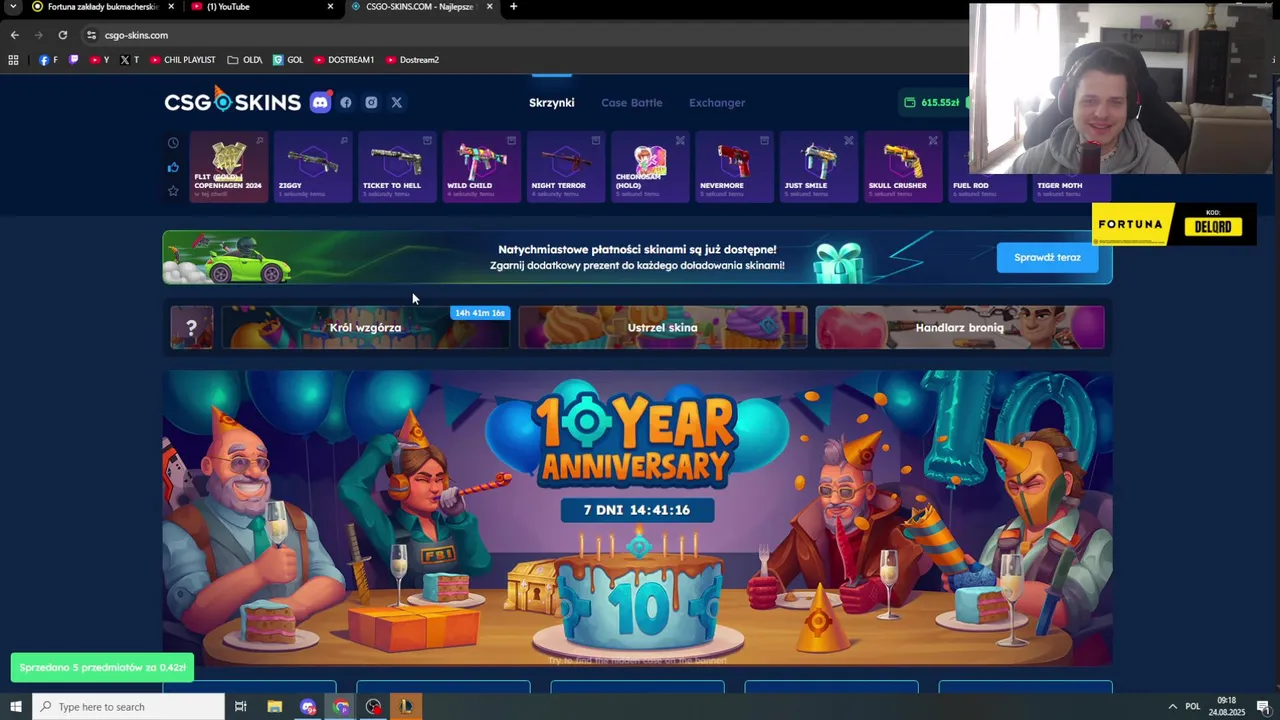Open the ZIGGY skin drop
1280x720 pixels.
[313, 167]
